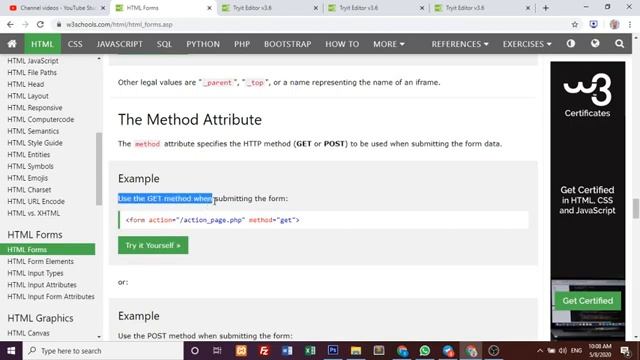The image size is (640, 360).
Task: Open a new tab with the plus icon
Action: click(x=546, y=8)
